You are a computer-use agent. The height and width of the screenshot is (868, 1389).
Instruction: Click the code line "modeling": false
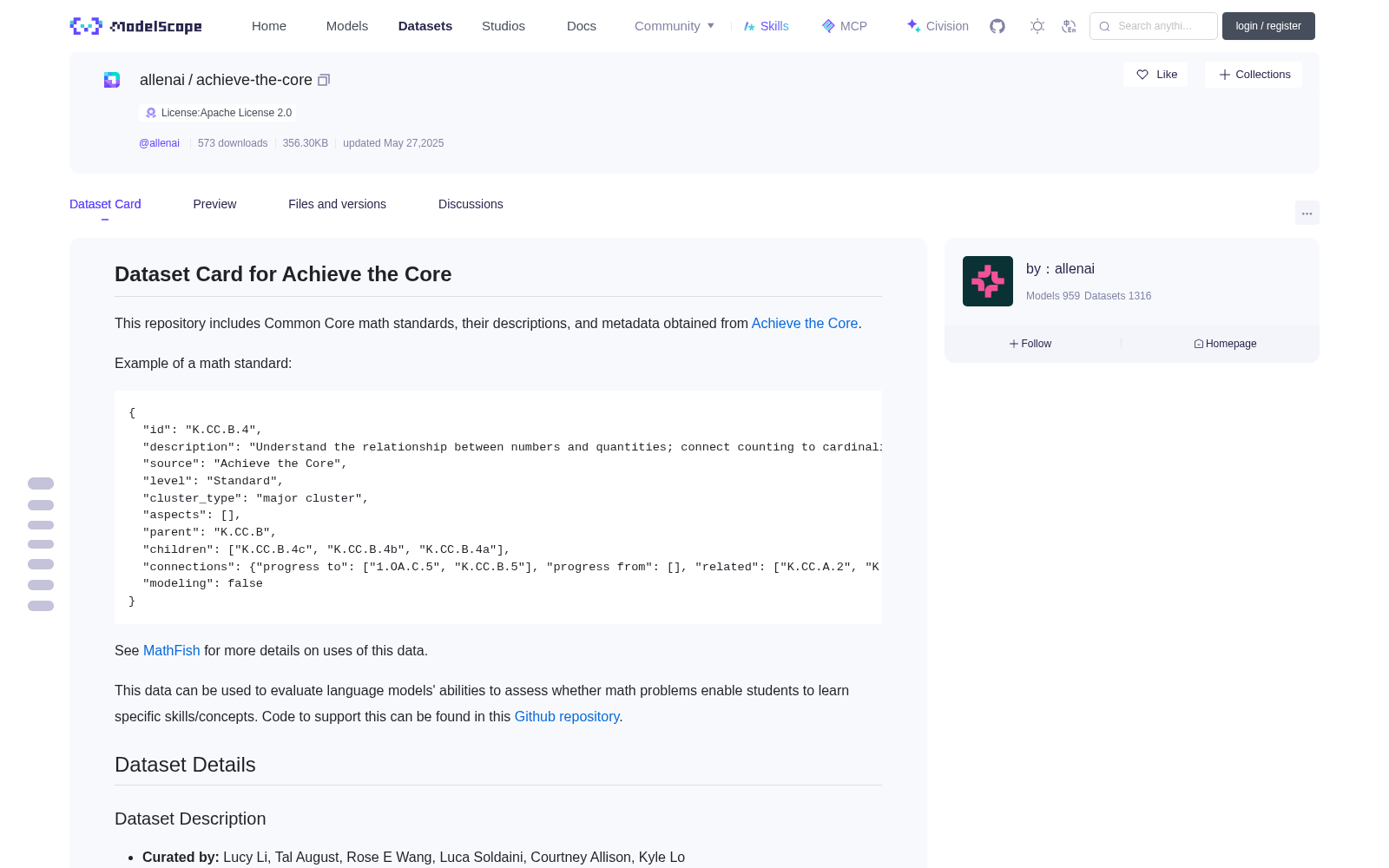click(202, 583)
